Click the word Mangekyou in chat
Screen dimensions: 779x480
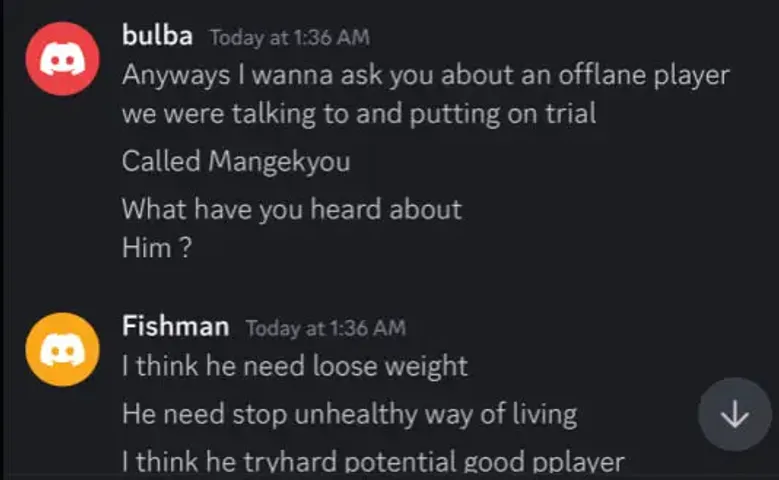(279, 162)
